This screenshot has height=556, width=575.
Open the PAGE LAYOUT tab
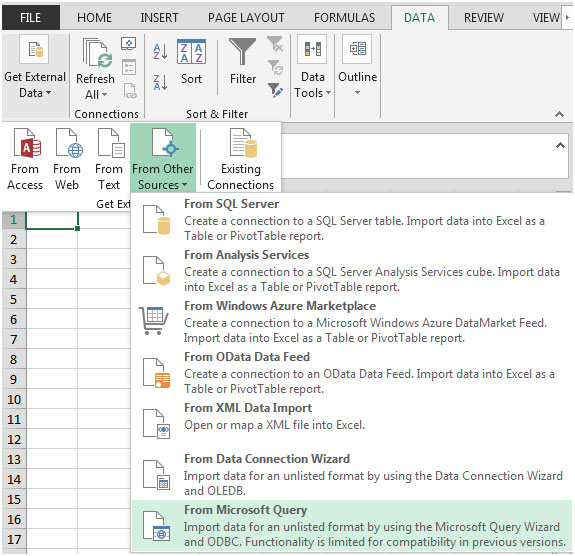(x=246, y=18)
